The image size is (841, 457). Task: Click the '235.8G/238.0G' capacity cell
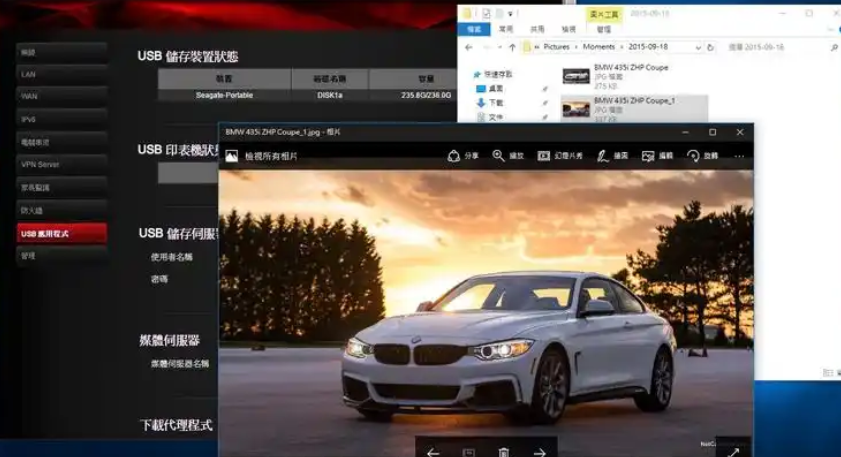point(426,95)
